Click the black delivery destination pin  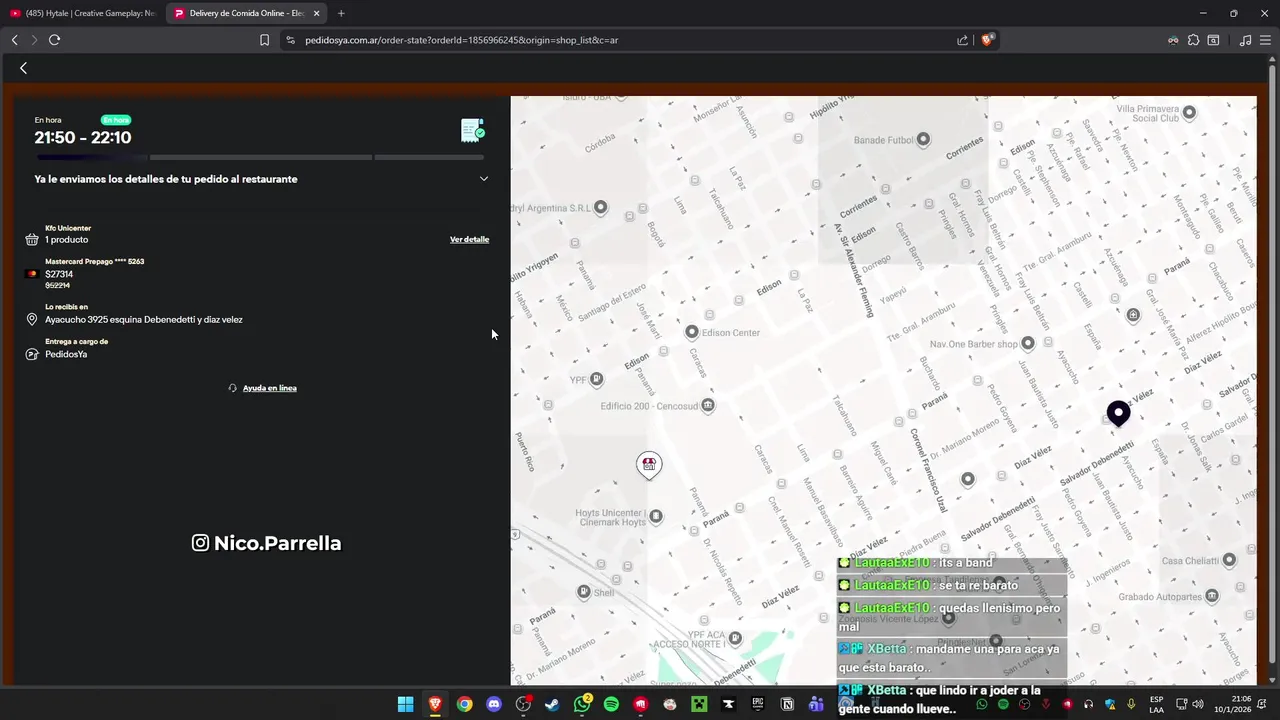point(1118,413)
